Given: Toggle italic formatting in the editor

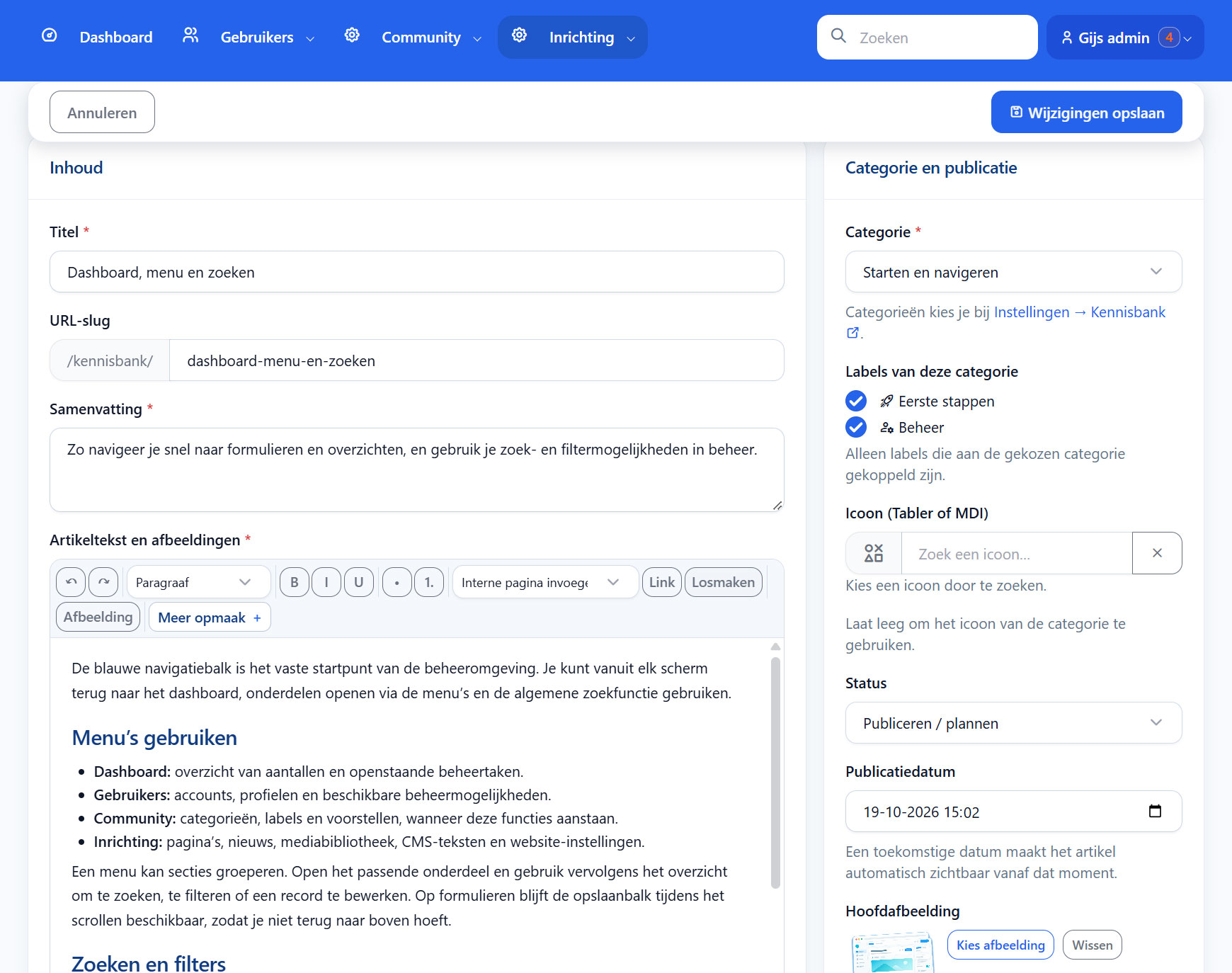Looking at the screenshot, I should pyautogui.click(x=326, y=582).
